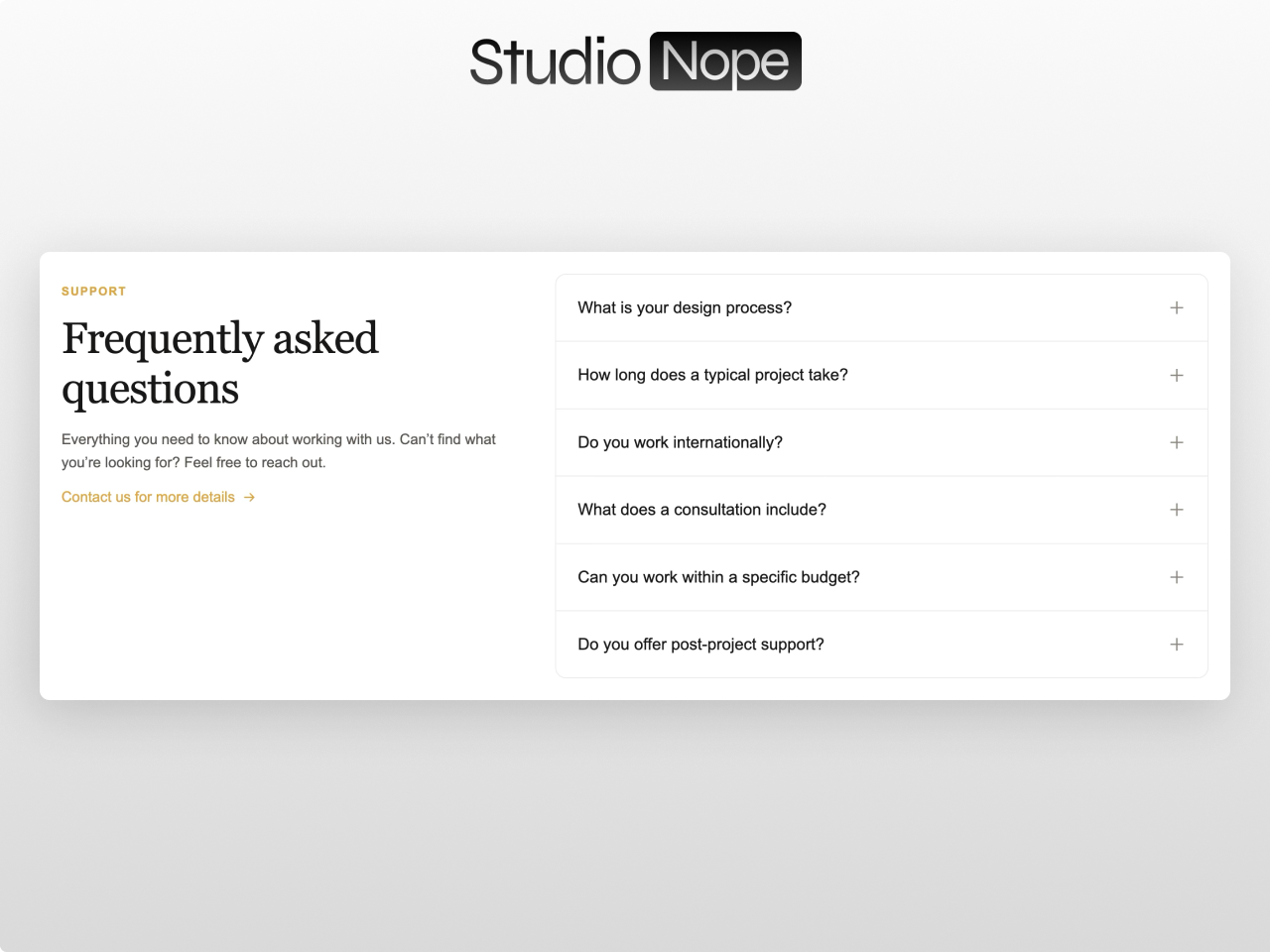The height and width of the screenshot is (952, 1270).
Task: Open the Contact us for more details link
Action: 147,497
